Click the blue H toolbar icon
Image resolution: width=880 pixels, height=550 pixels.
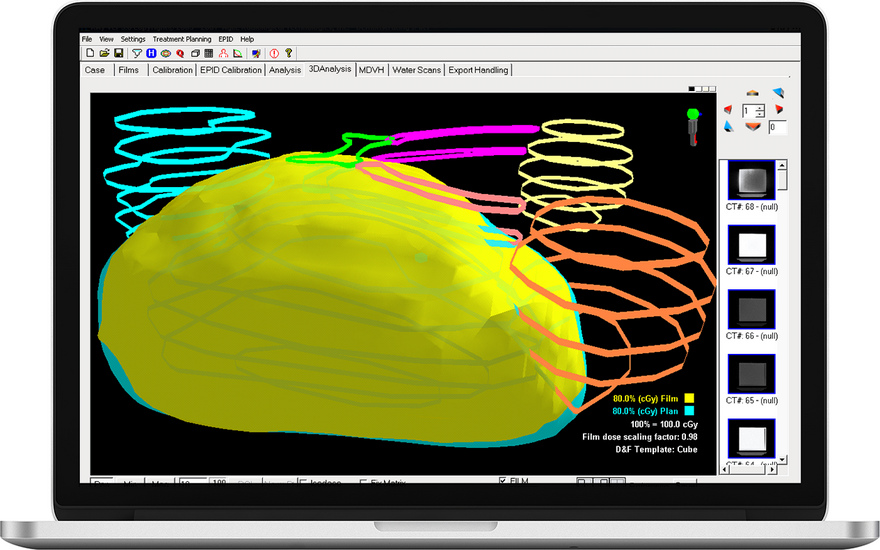click(x=151, y=53)
